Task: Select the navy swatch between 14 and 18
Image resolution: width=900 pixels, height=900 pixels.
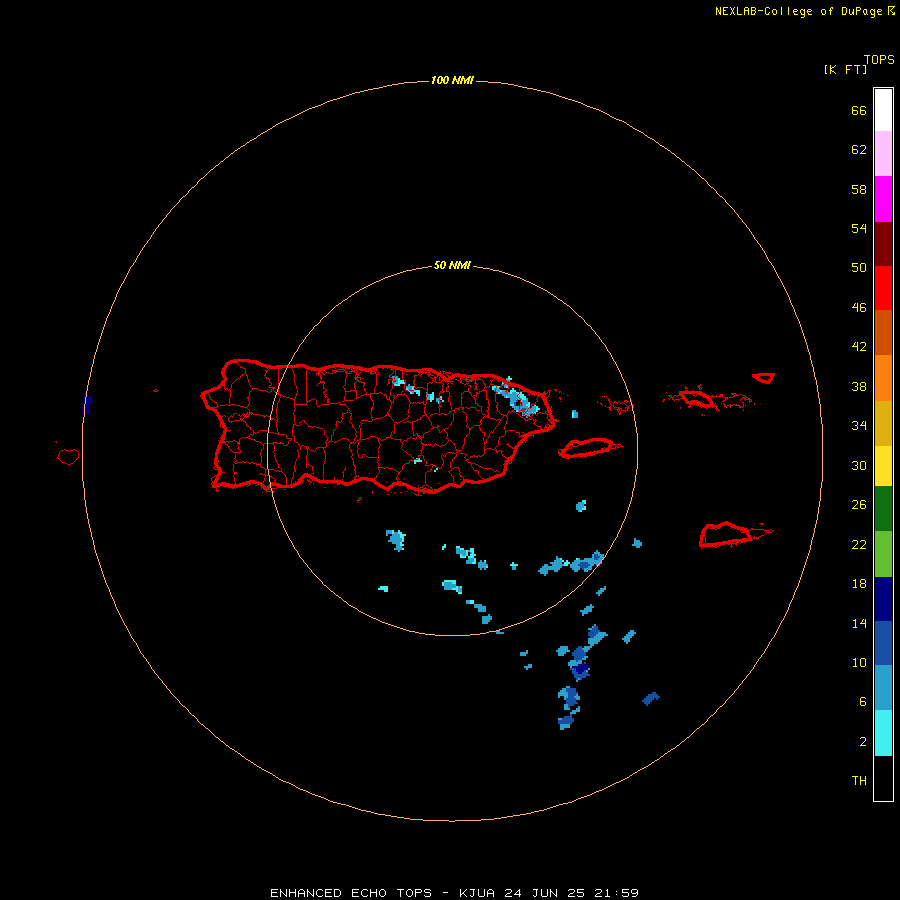Action: [x=883, y=599]
